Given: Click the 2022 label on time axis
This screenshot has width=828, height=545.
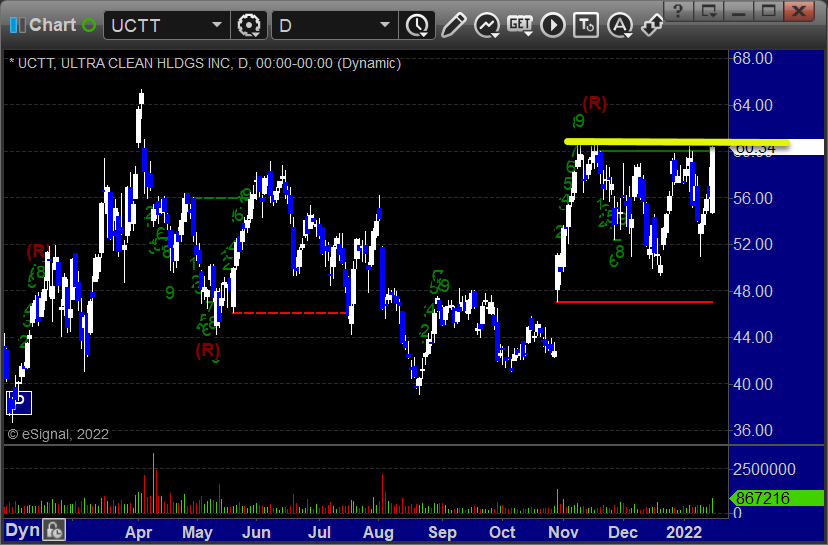Looking at the screenshot, I should coord(684,532).
